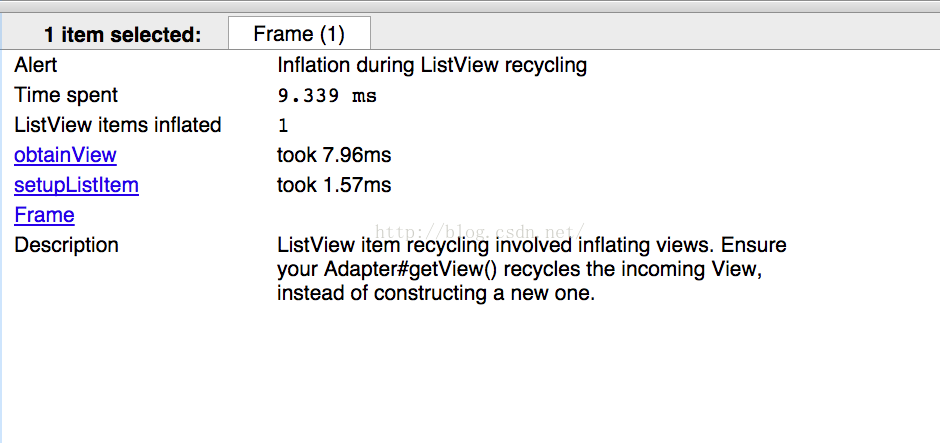The image size is (940, 443).
Task: Click the blog.csdn.net watermark text
Action: click(480, 230)
